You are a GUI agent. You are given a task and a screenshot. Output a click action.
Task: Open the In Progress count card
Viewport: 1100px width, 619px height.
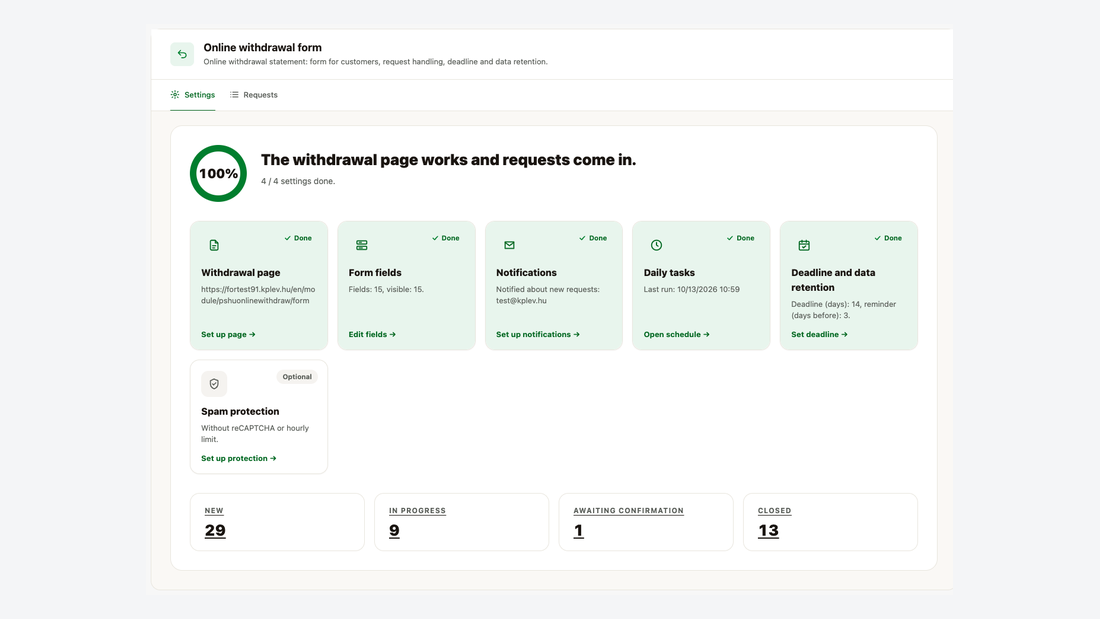[x=462, y=522]
